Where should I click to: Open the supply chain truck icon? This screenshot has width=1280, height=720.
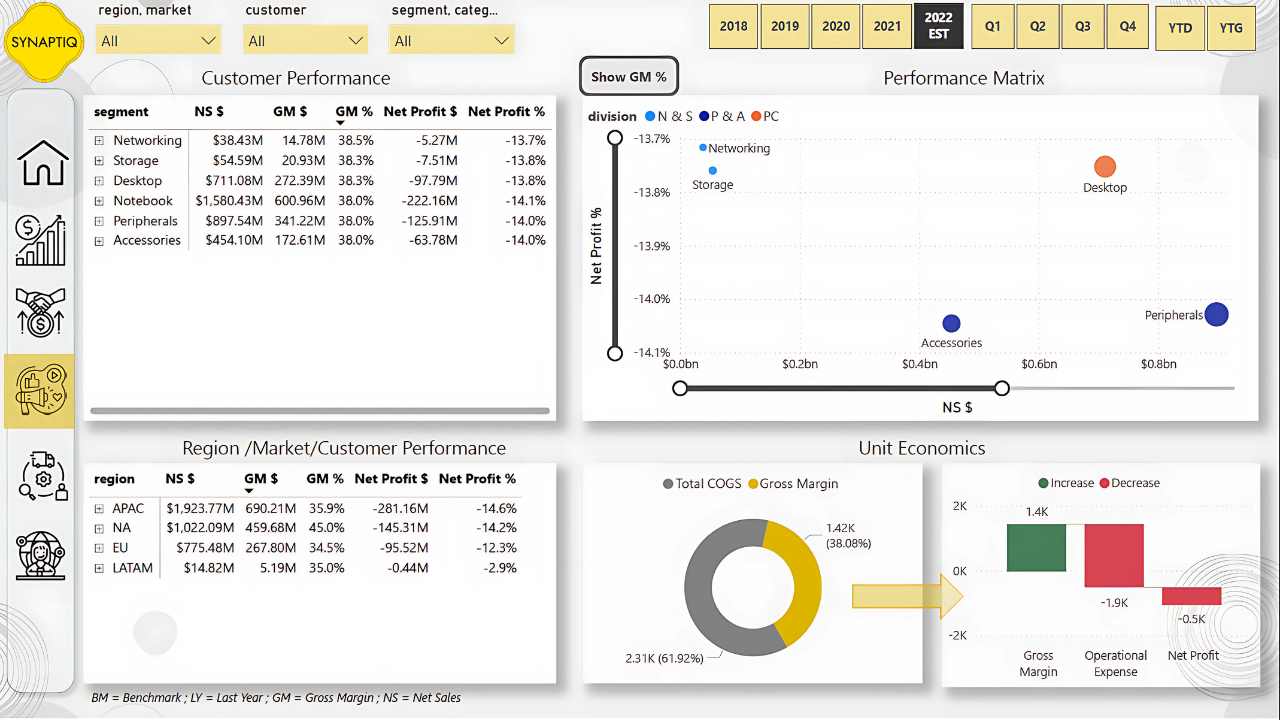42,475
